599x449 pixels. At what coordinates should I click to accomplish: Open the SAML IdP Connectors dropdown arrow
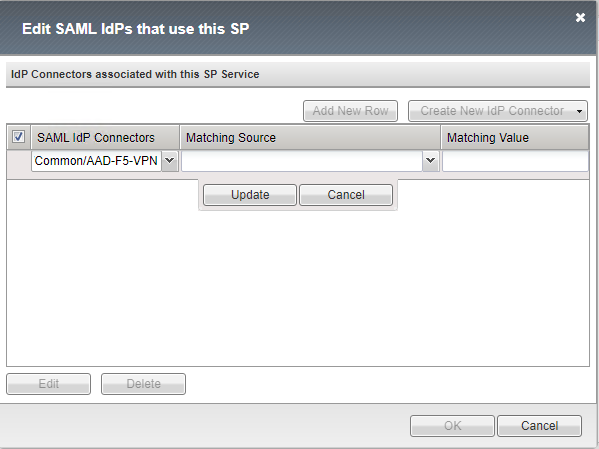click(x=170, y=161)
